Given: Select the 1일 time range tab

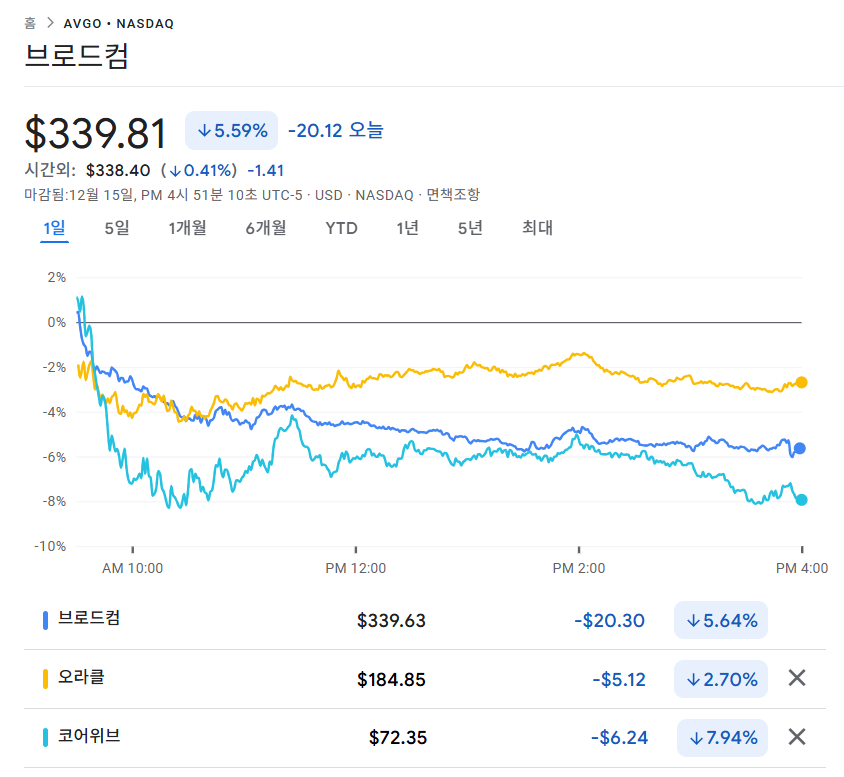Looking at the screenshot, I should click(54, 228).
